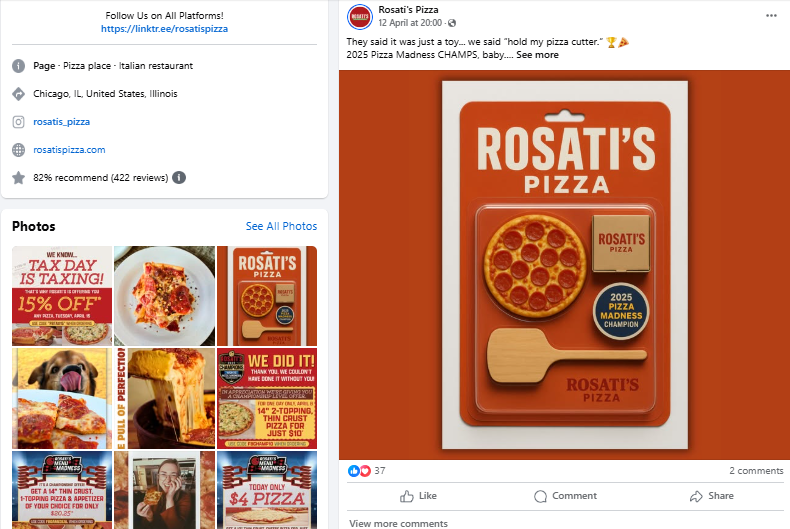The width and height of the screenshot is (790, 529).
Task: Open the 2 comments count
Action: (x=756, y=471)
